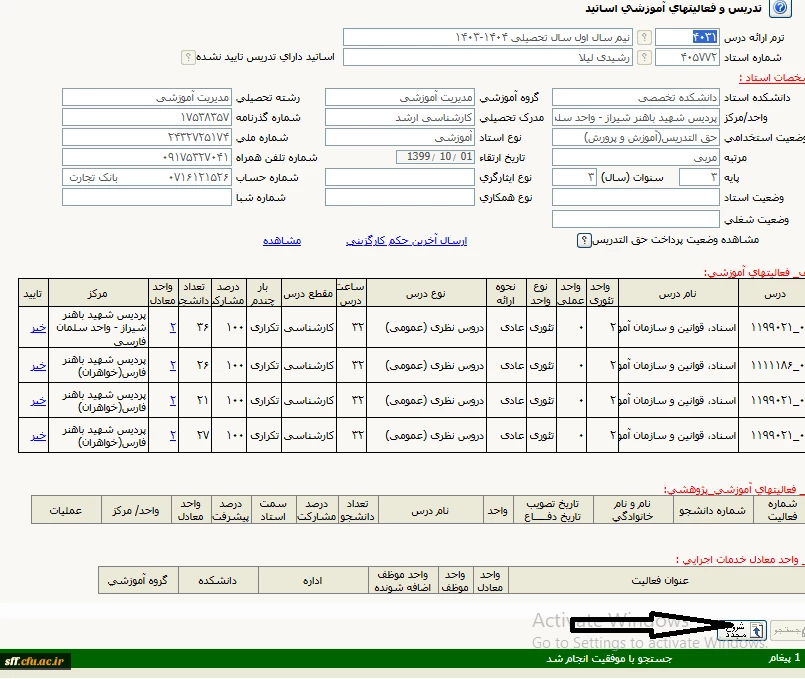Click the خیر approval link in the first course row
The image size is (805, 679).
[x=38, y=330]
